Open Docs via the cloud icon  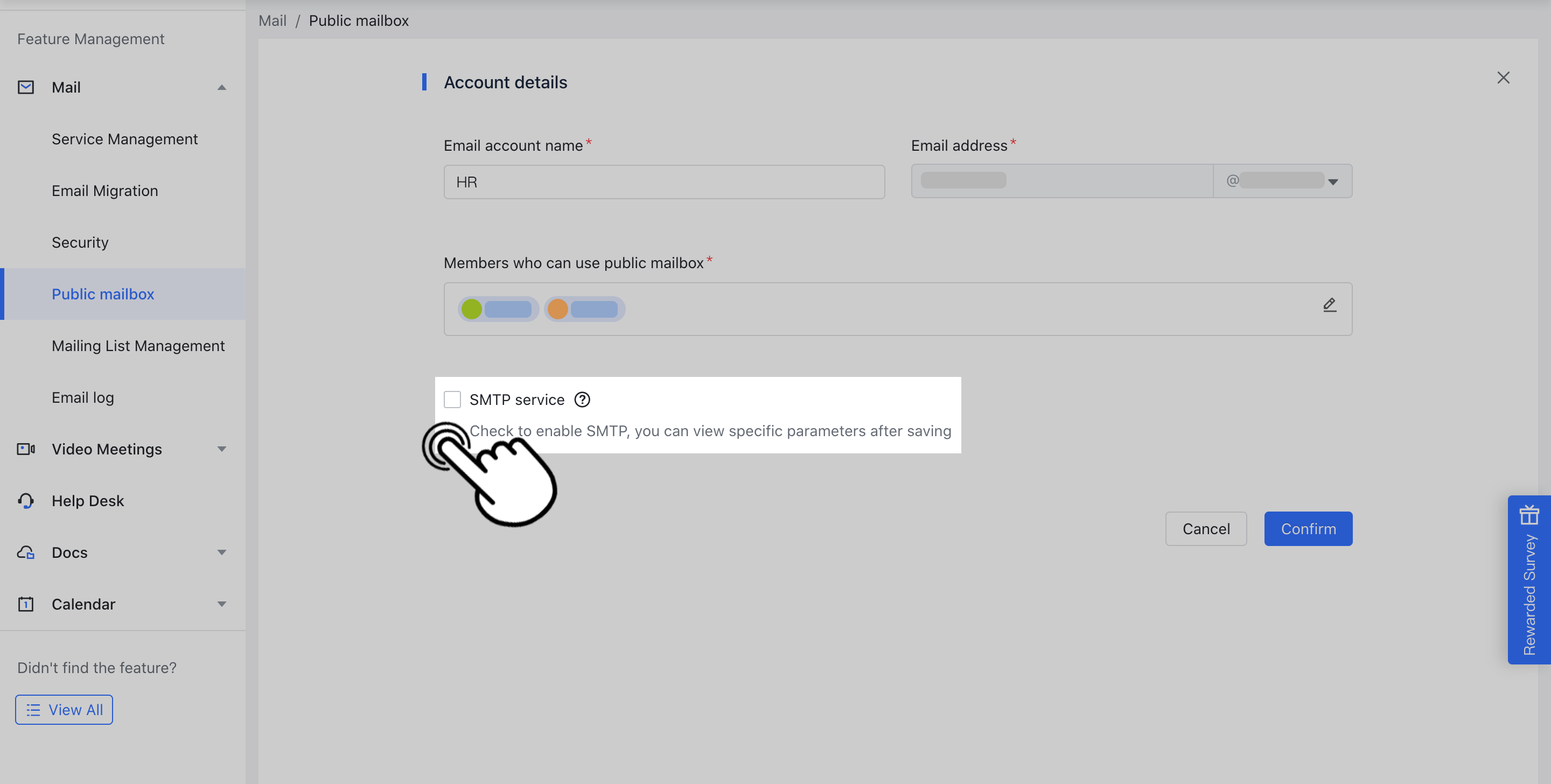coord(25,552)
